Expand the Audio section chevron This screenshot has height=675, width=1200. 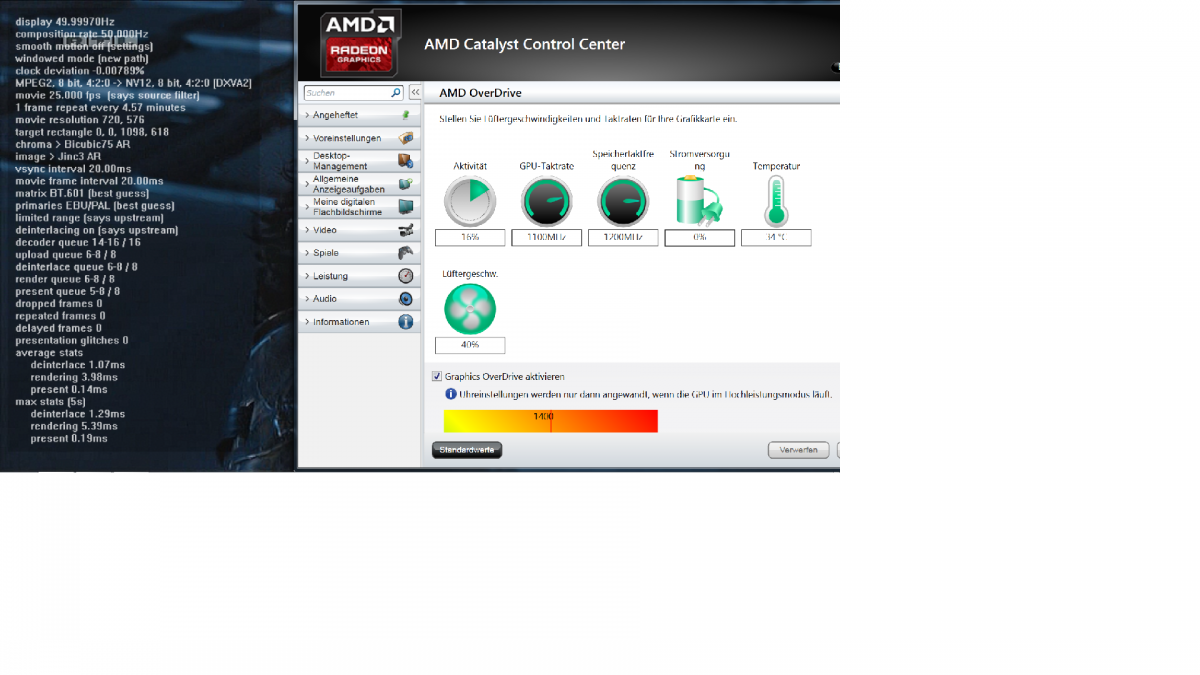point(307,299)
